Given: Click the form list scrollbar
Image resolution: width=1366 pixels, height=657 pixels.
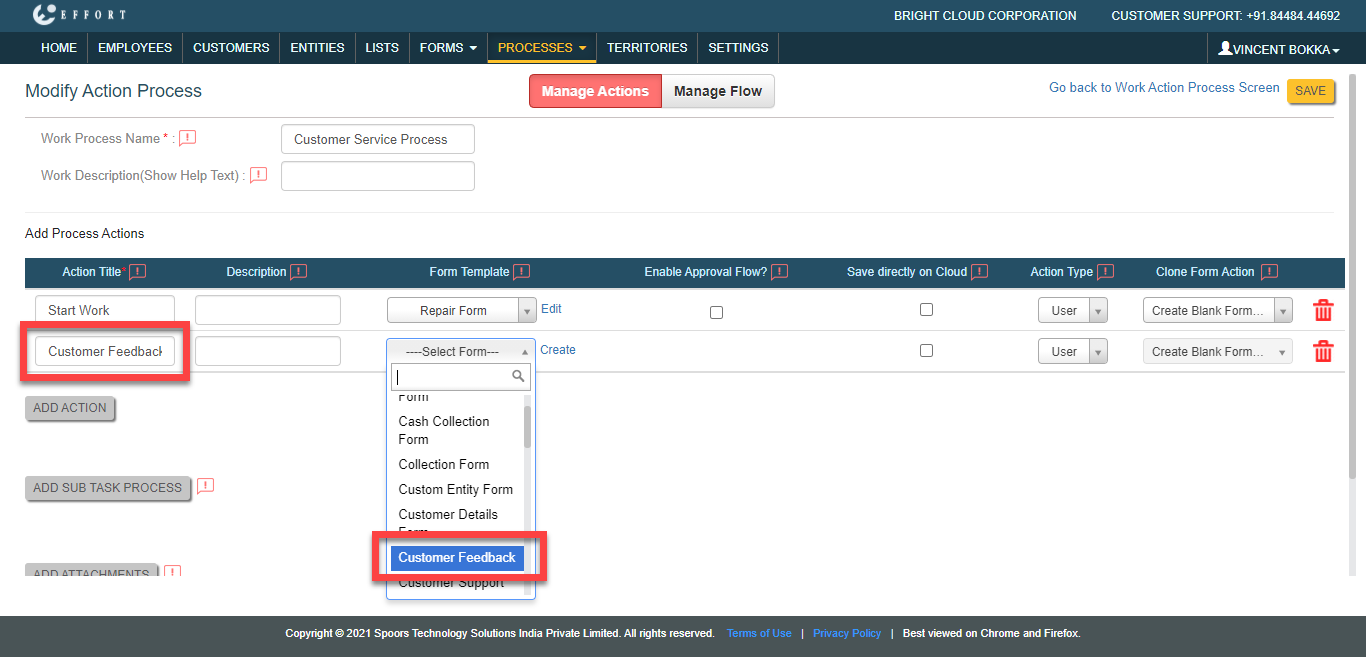Looking at the screenshot, I should pyautogui.click(x=527, y=428).
